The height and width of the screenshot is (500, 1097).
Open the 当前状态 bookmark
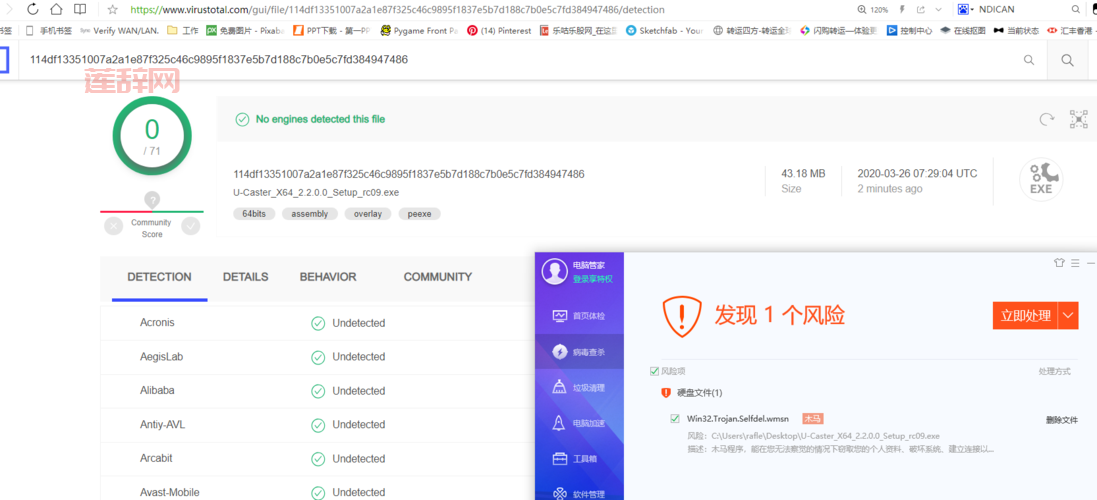1016,31
